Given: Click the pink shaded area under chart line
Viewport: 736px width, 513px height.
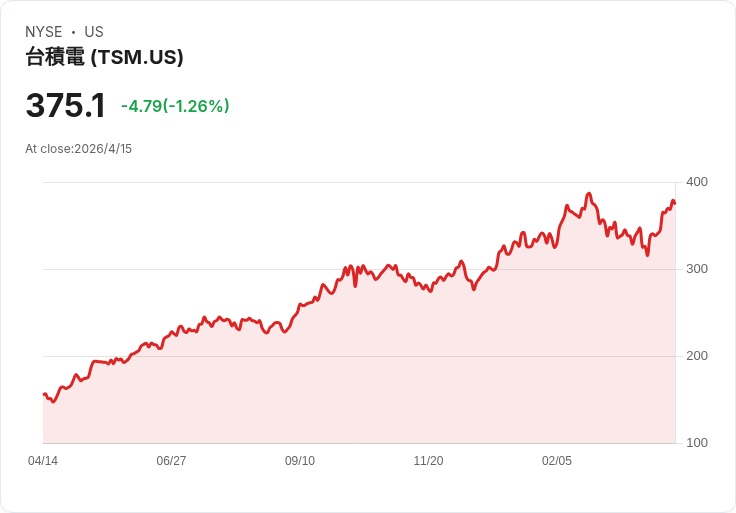Looking at the screenshot, I should coord(400,380).
